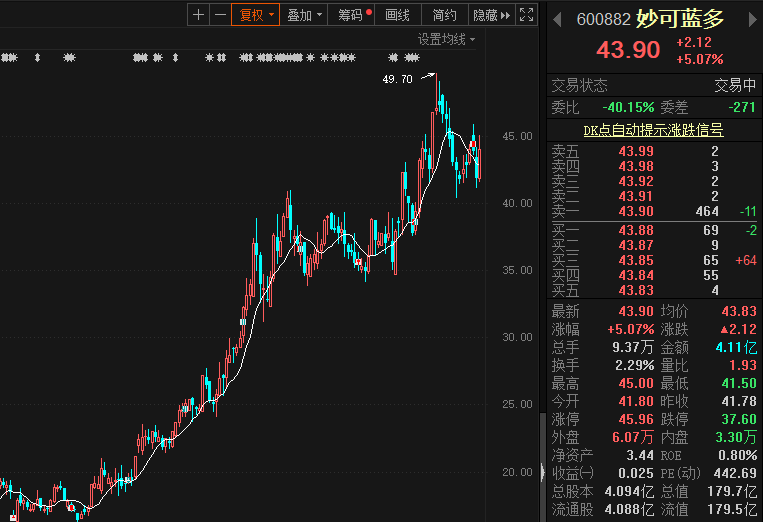Toggle the 复权 price adjustment button
Screen dimensions: 763x522
tap(251, 15)
